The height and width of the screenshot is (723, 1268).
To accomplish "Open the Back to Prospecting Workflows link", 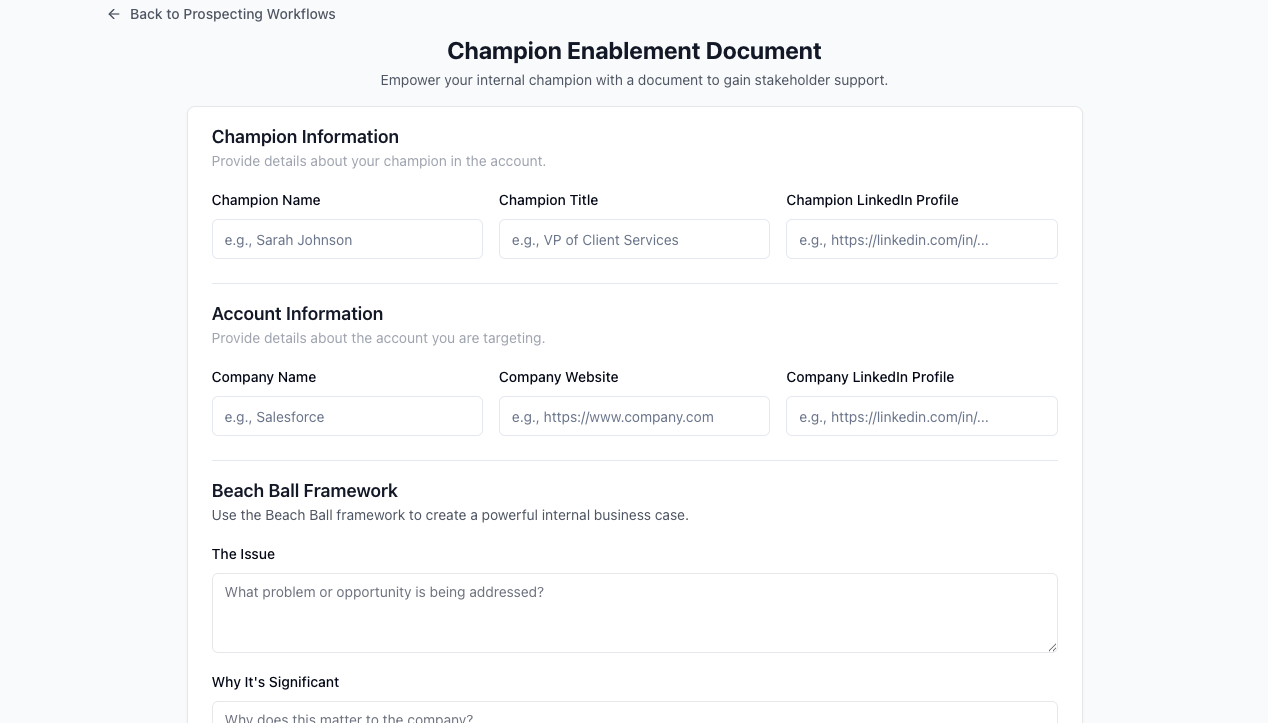I will click(x=232, y=14).
